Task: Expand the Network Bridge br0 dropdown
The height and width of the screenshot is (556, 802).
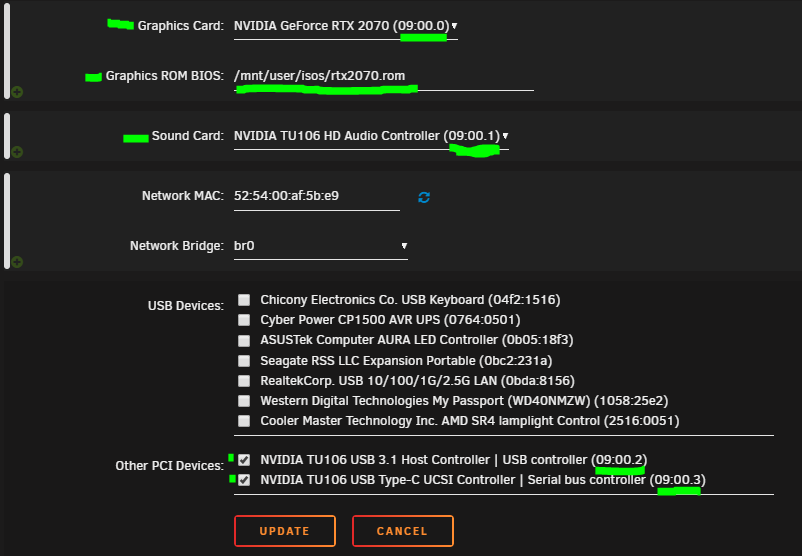Action: coord(321,246)
